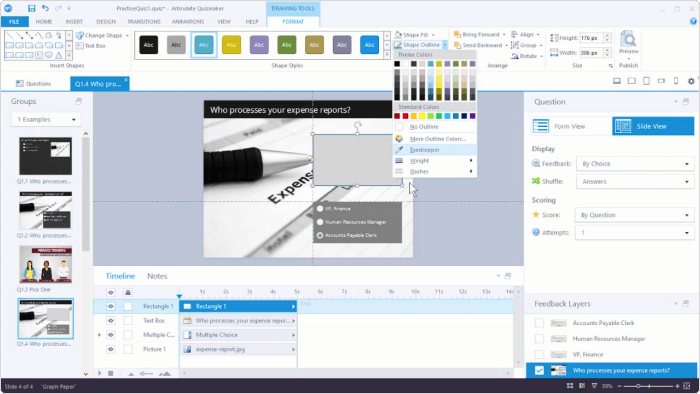Toggle visibility of the Picture 1 layer
Image resolution: width=700 pixels, height=394 pixels.
tap(110, 349)
